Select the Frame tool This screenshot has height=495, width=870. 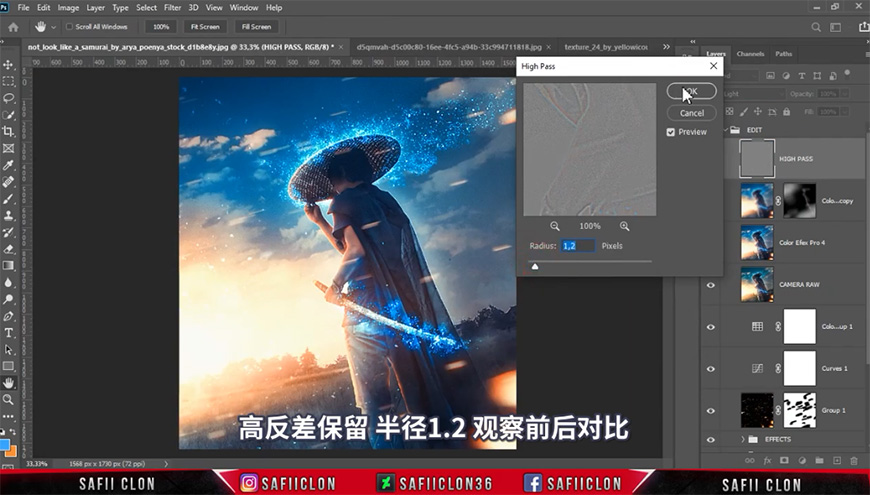tap(8, 148)
